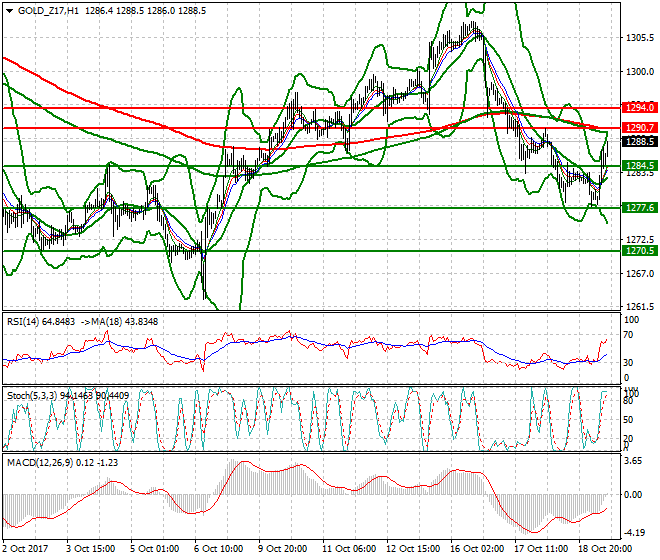Click the MACD scale value 0.00

tap(633, 495)
